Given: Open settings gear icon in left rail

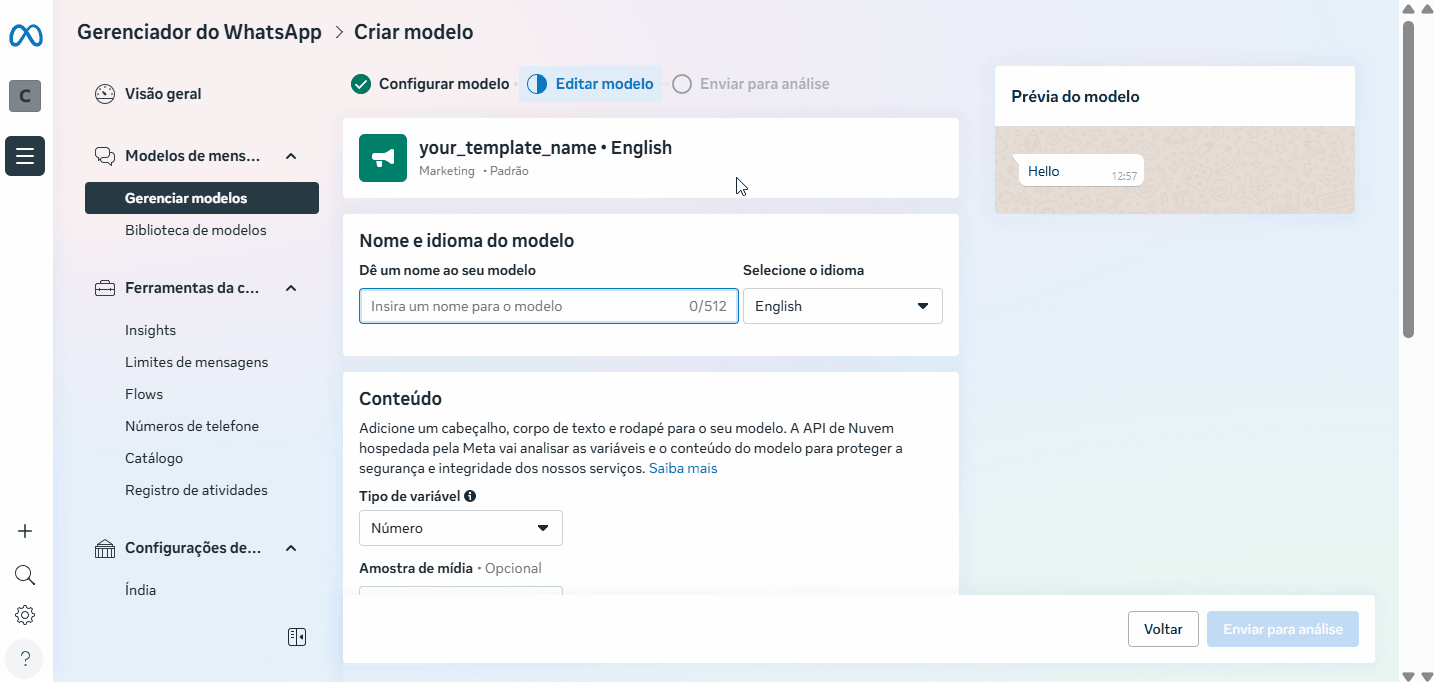Looking at the screenshot, I should [25, 615].
